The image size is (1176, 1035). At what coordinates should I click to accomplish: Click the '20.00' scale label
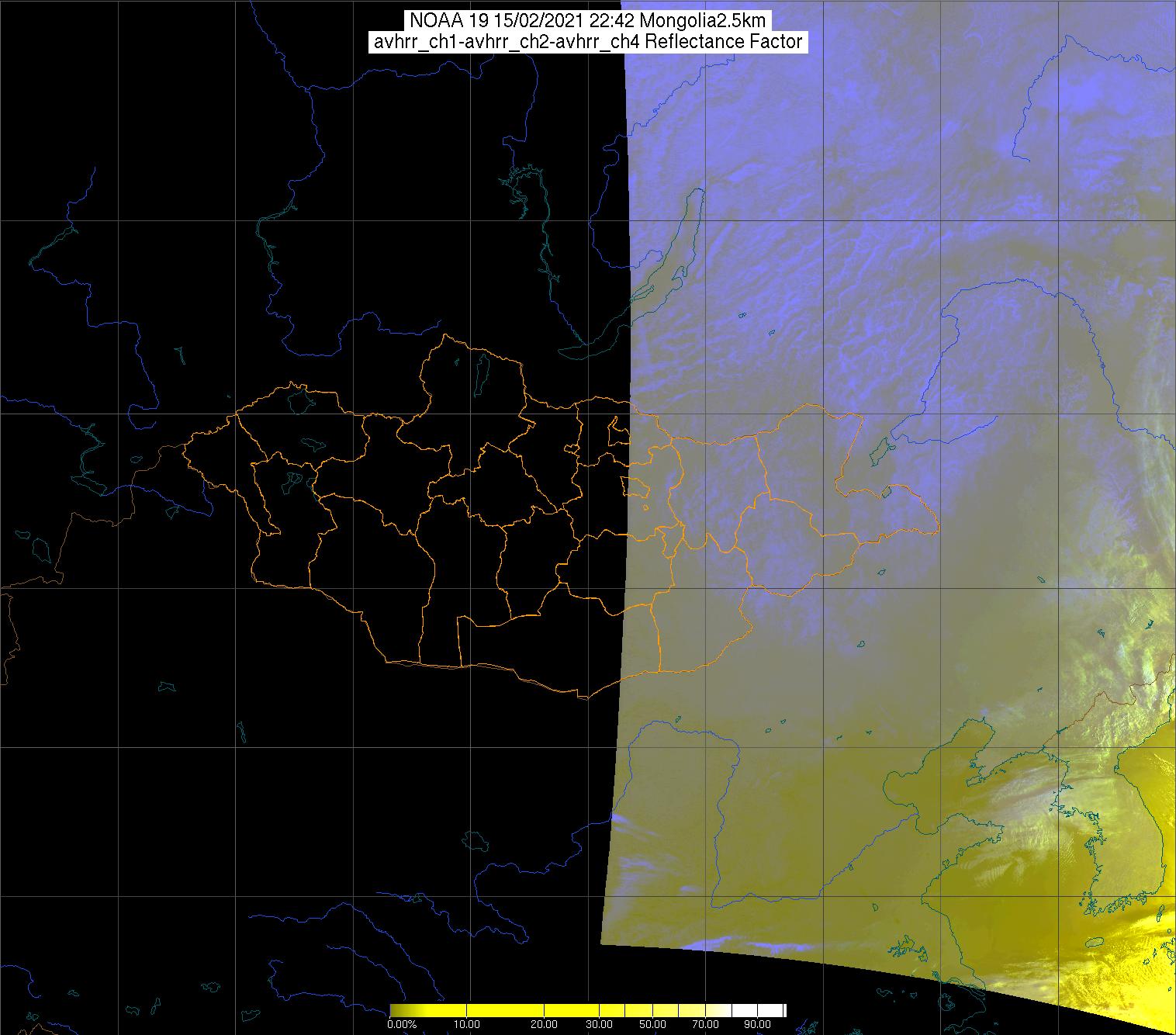coord(544,1024)
